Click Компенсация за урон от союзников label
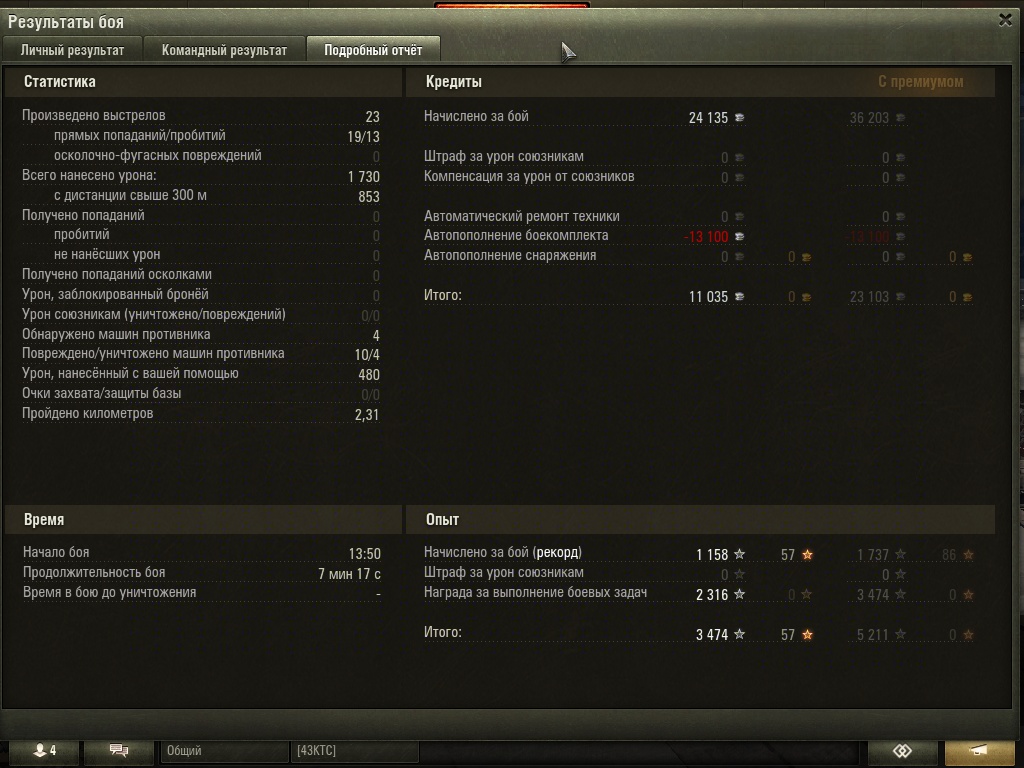Image resolution: width=1024 pixels, height=768 pixels. pyautogui.click(x=529, y=176)
